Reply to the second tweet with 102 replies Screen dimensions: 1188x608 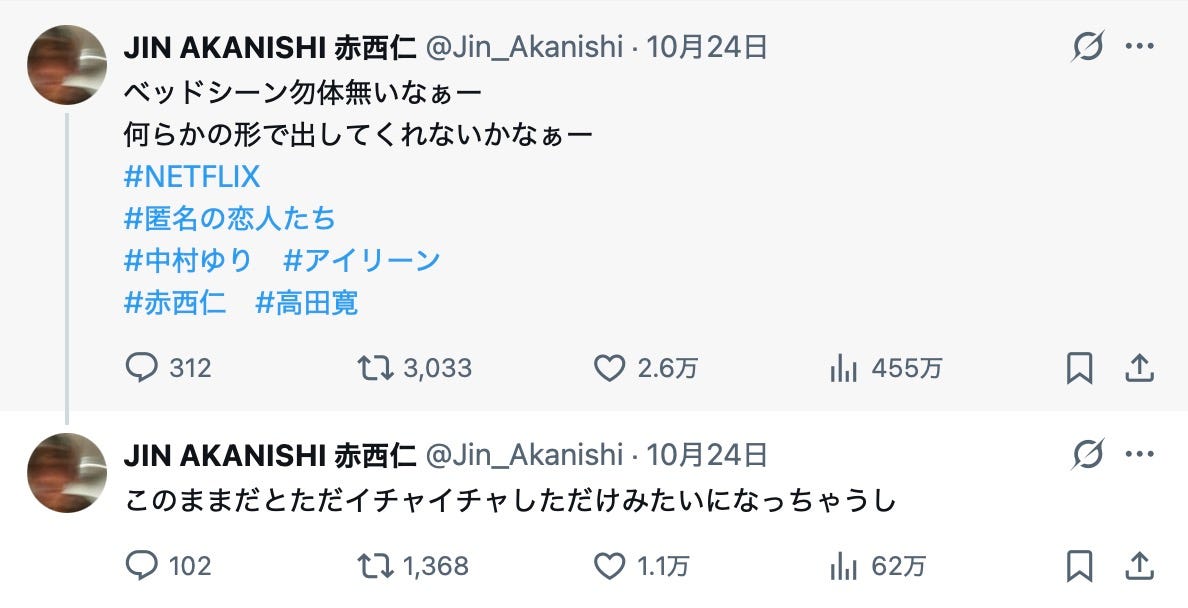click(x=142, y=567)
